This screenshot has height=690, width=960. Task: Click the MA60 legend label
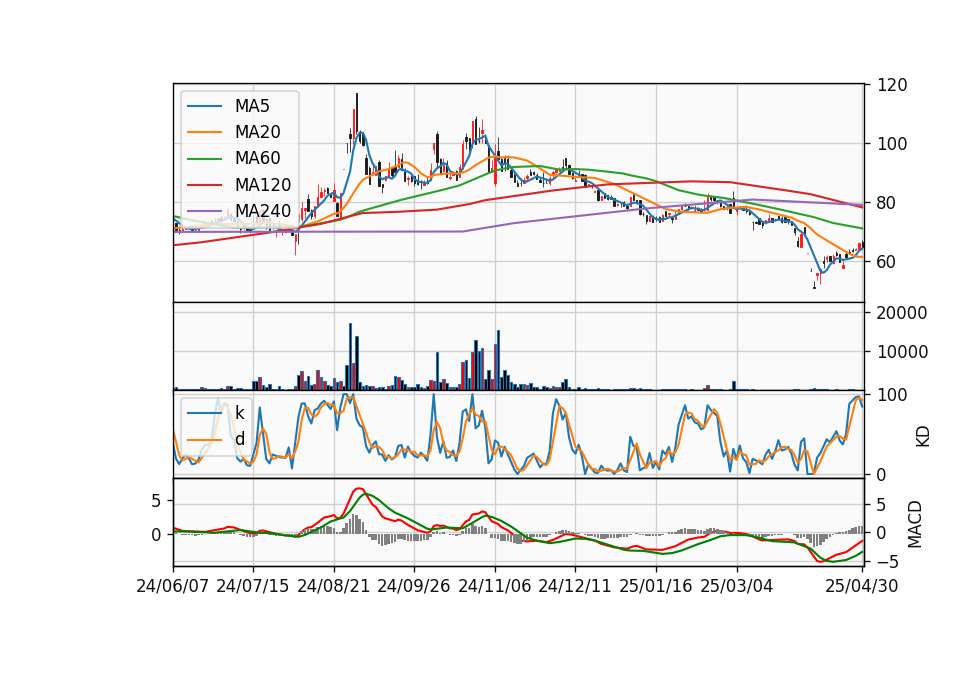(x=257, y=158)
